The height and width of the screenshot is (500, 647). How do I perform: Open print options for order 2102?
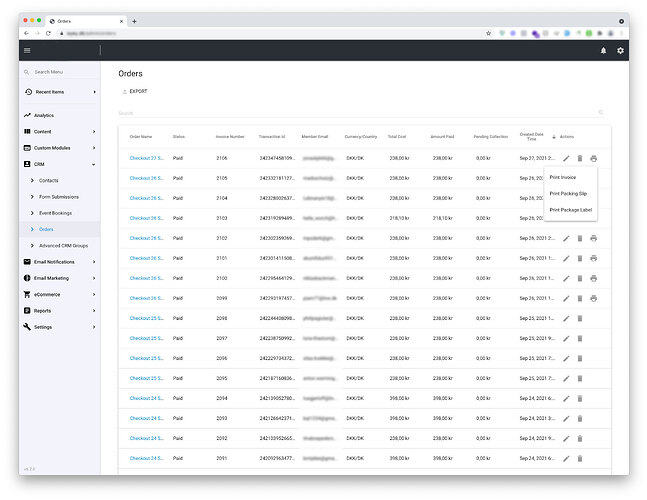[593, 238]
